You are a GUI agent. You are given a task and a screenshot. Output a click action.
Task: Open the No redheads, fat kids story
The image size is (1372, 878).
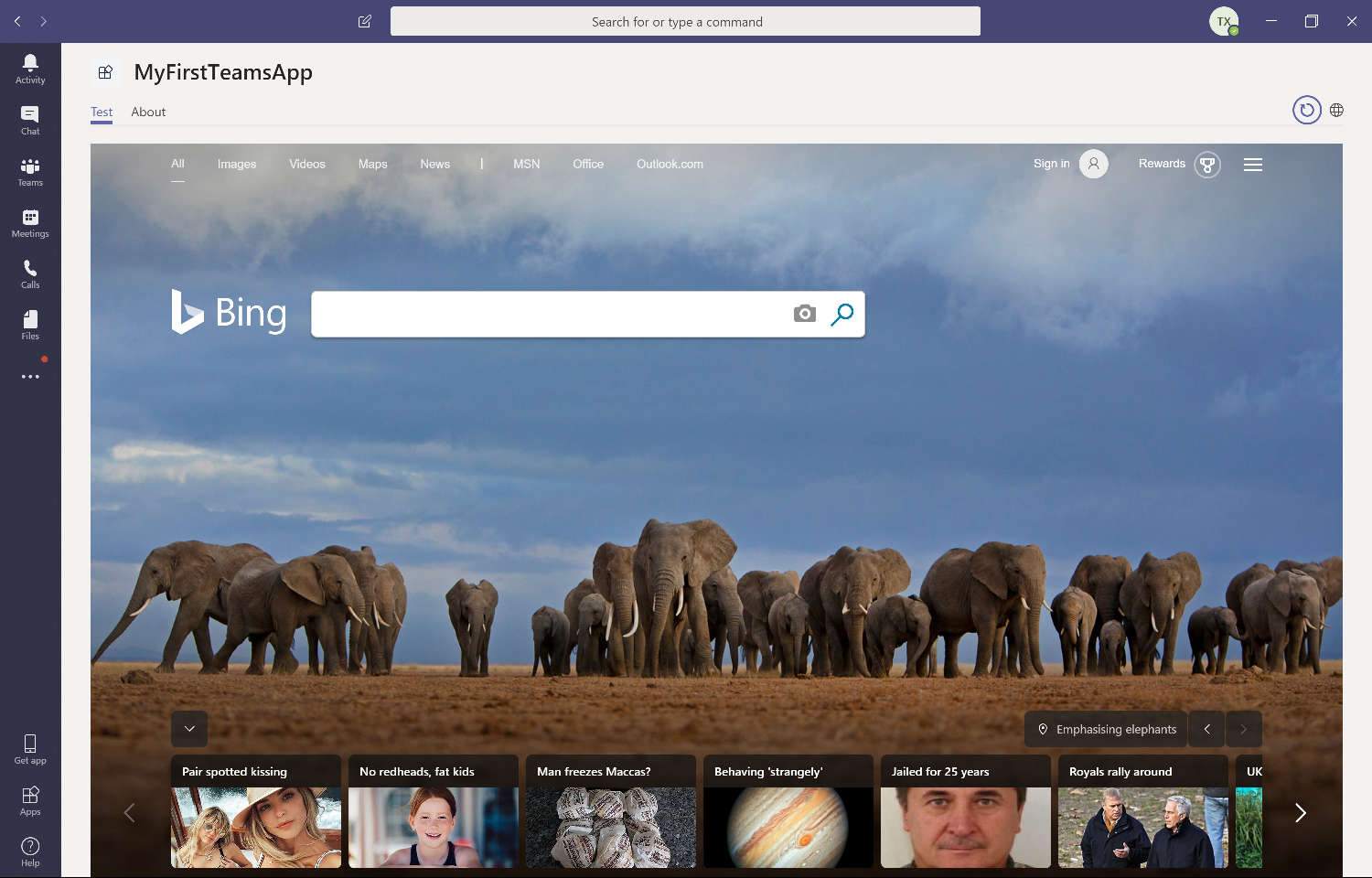coord(434,811)
